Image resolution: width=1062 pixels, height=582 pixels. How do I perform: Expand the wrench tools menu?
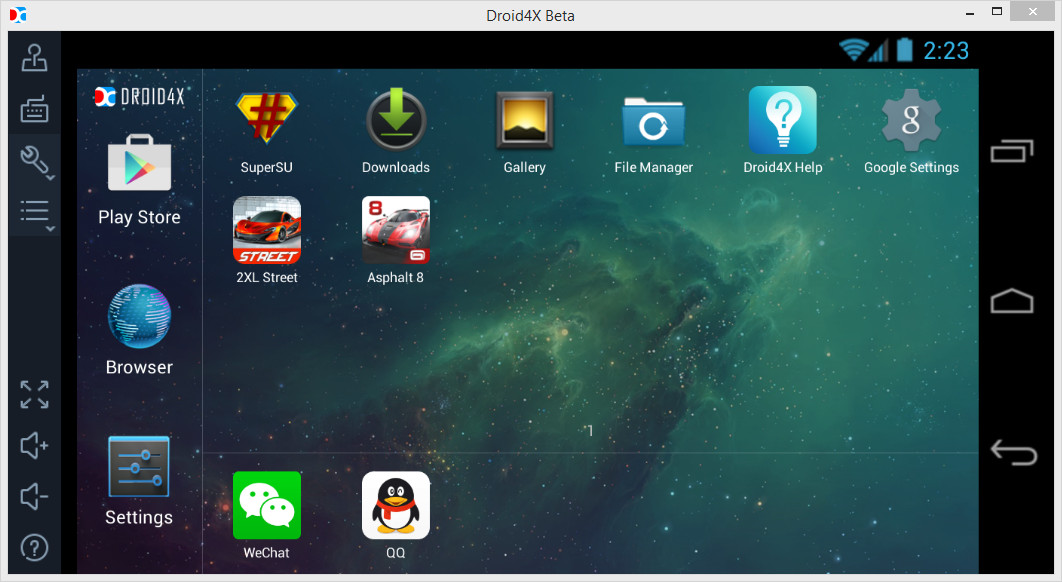pyautogui.click(x=35, y=161)
